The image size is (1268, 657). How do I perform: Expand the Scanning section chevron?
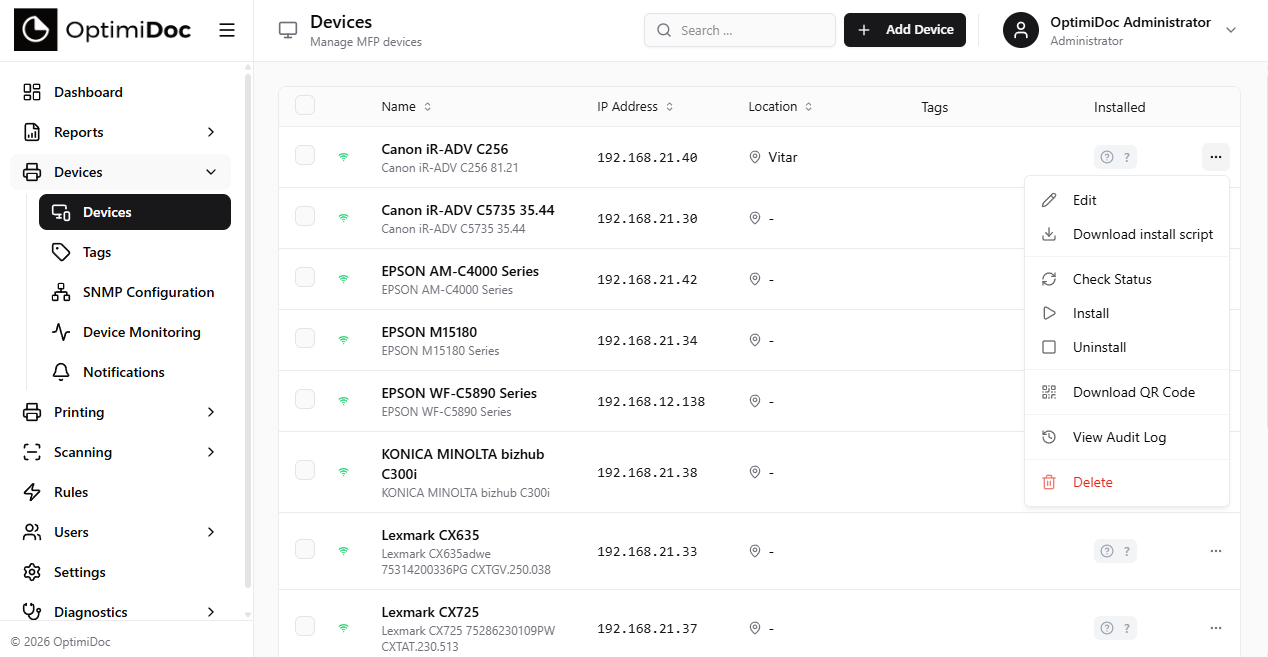(x=211, y=452)
